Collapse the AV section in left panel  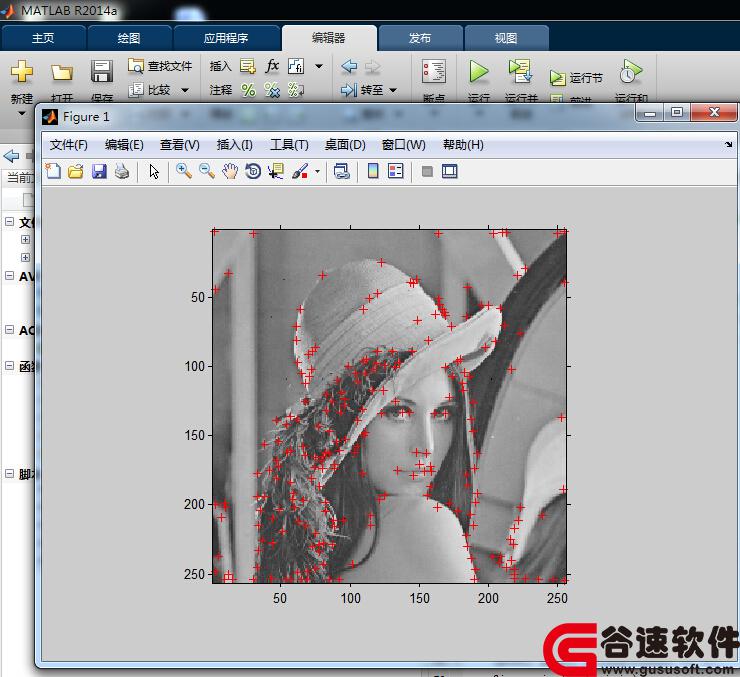point(9,276)
